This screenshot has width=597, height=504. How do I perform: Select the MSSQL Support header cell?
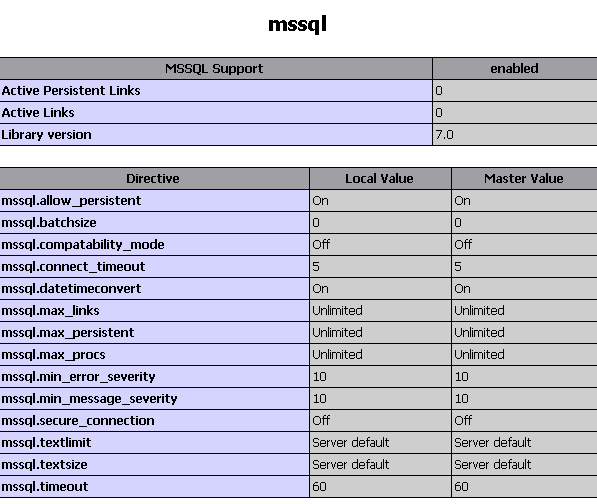[x=214, y=69]
